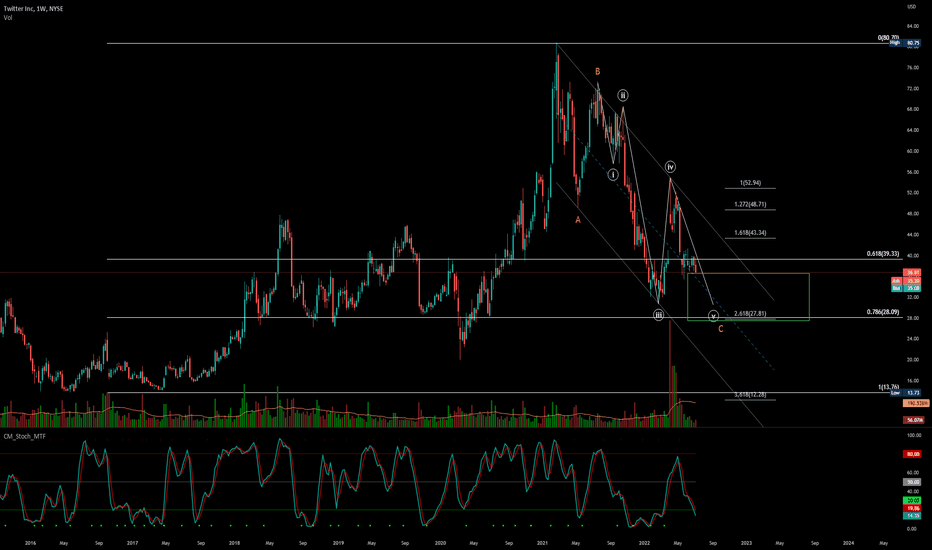
Task: Click the 190.538M volume average tag
Action: [x=916, y=403]
